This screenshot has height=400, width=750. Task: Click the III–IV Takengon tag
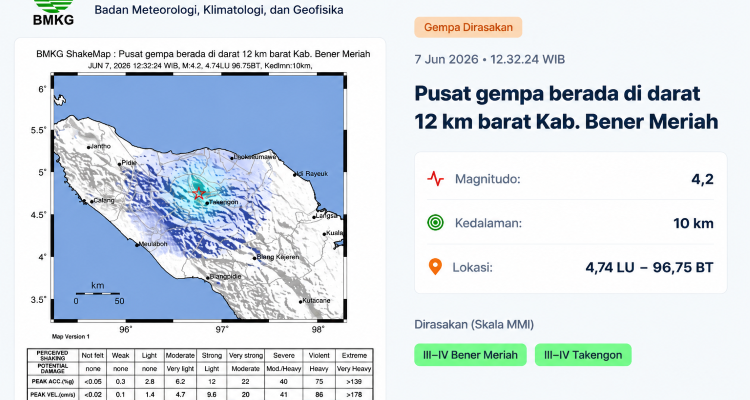(x=583, y=355)
